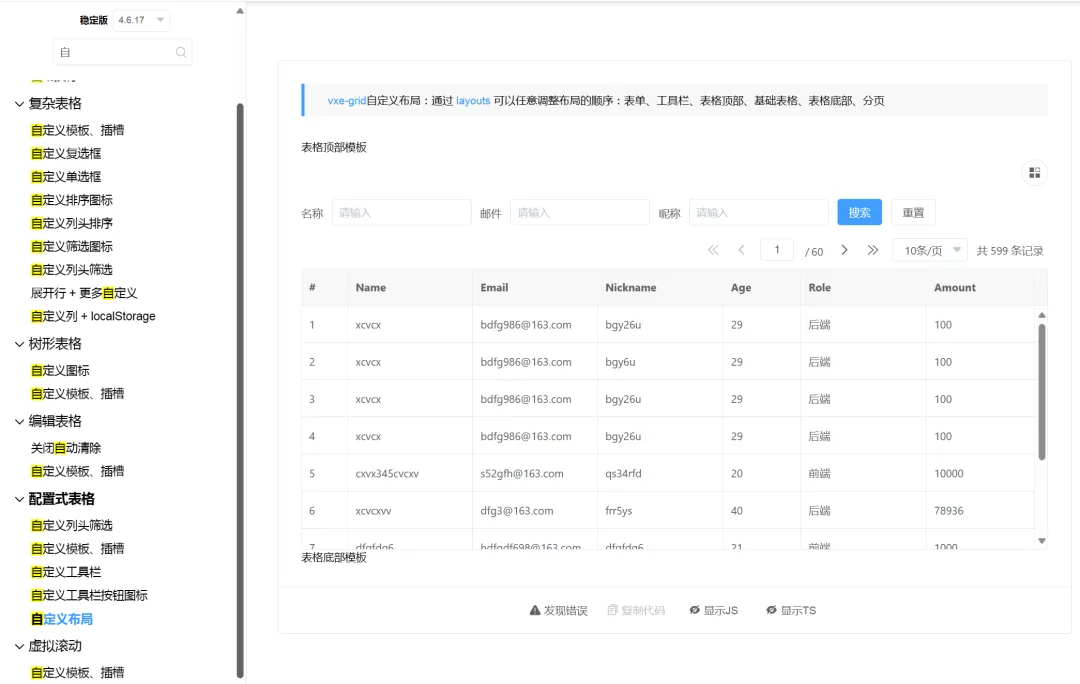Focus the 名称 input field
1080x684 pixels.
(x=401, y=213)
